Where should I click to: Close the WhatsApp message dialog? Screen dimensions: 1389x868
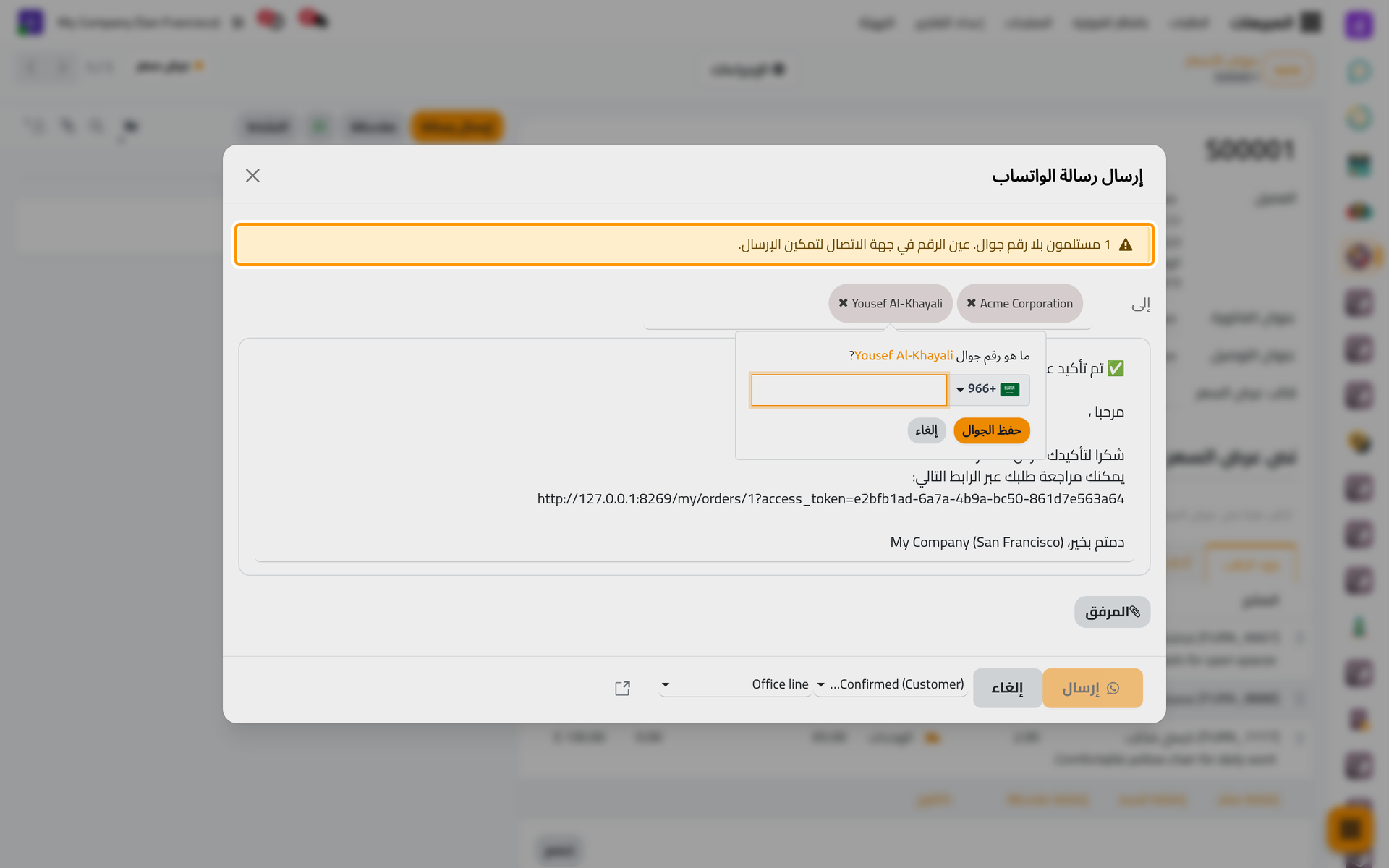(x=252, y=176)
